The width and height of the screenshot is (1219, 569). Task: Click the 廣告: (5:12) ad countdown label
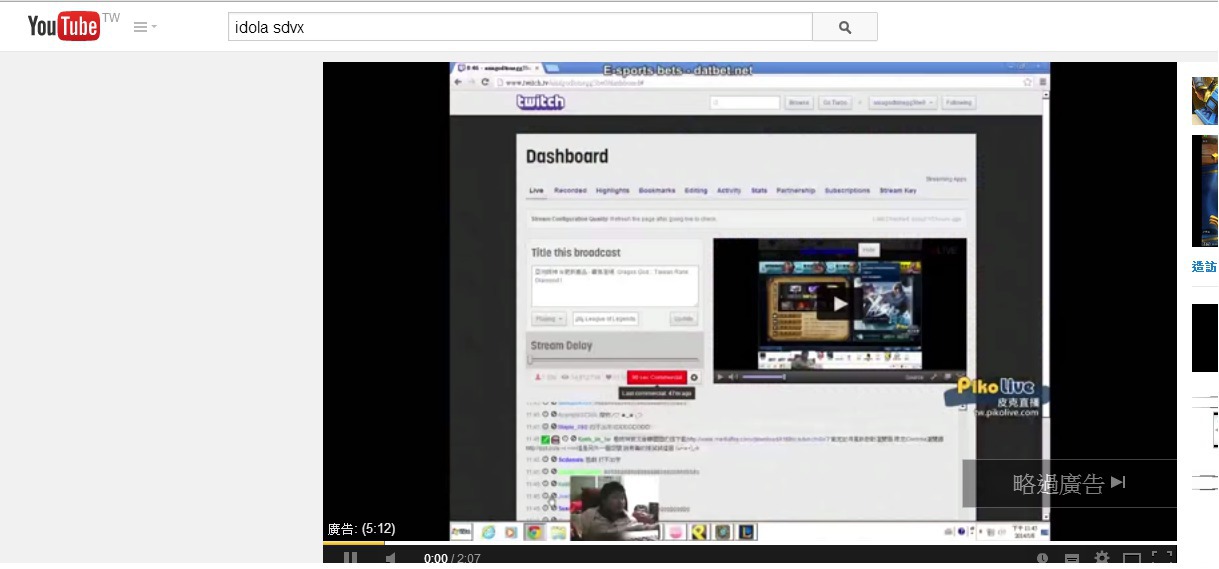pos(361,529)
